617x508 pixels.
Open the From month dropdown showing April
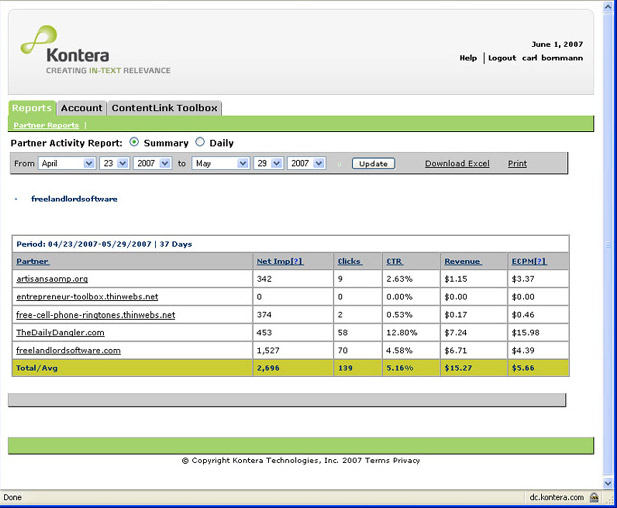point(67,163)
